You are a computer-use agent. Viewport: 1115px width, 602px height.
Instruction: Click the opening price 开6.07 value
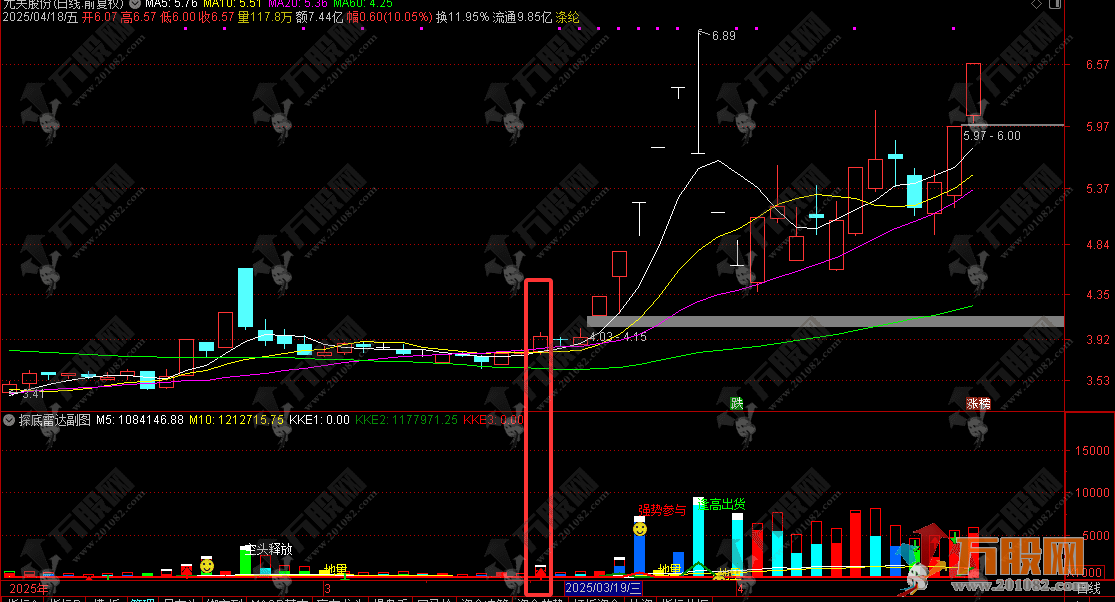point(100,17)
